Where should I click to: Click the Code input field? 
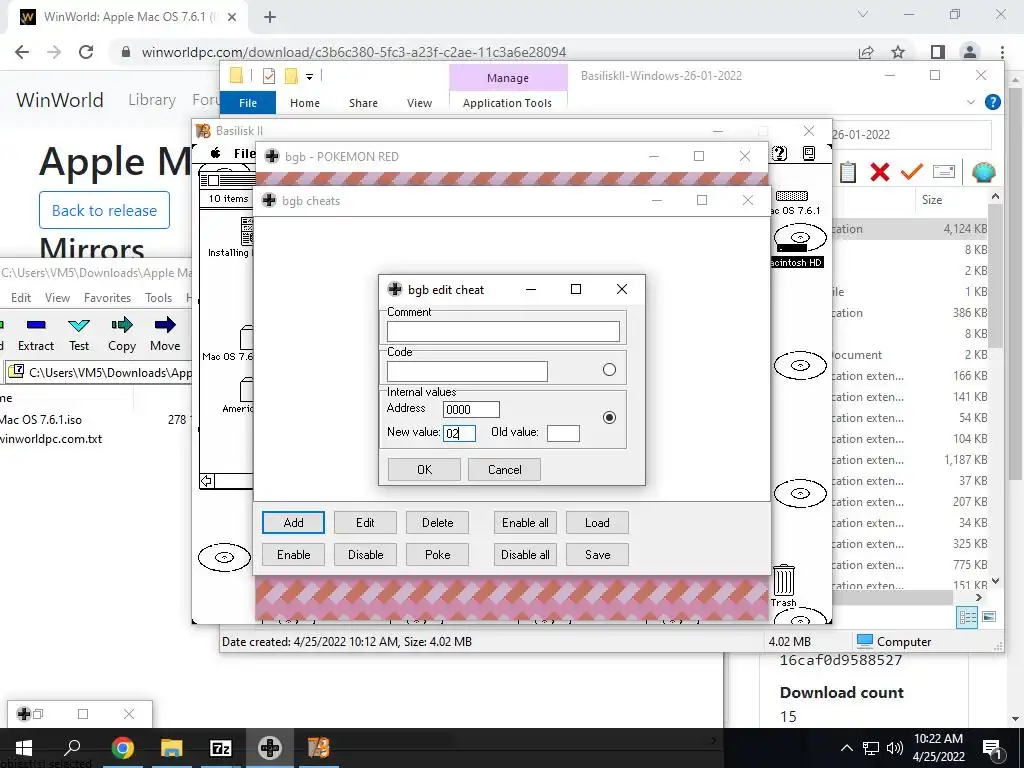click(467, 372)
